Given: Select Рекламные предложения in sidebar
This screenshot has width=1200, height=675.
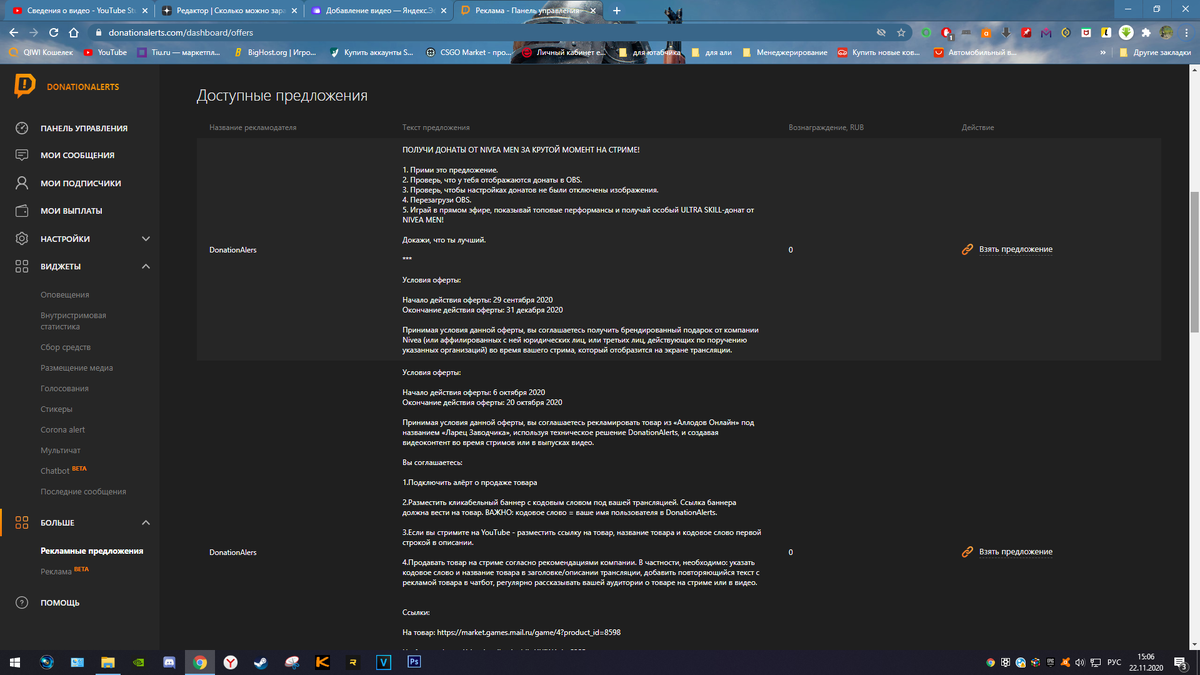Looking at the screenshot, I should [92, 551].
